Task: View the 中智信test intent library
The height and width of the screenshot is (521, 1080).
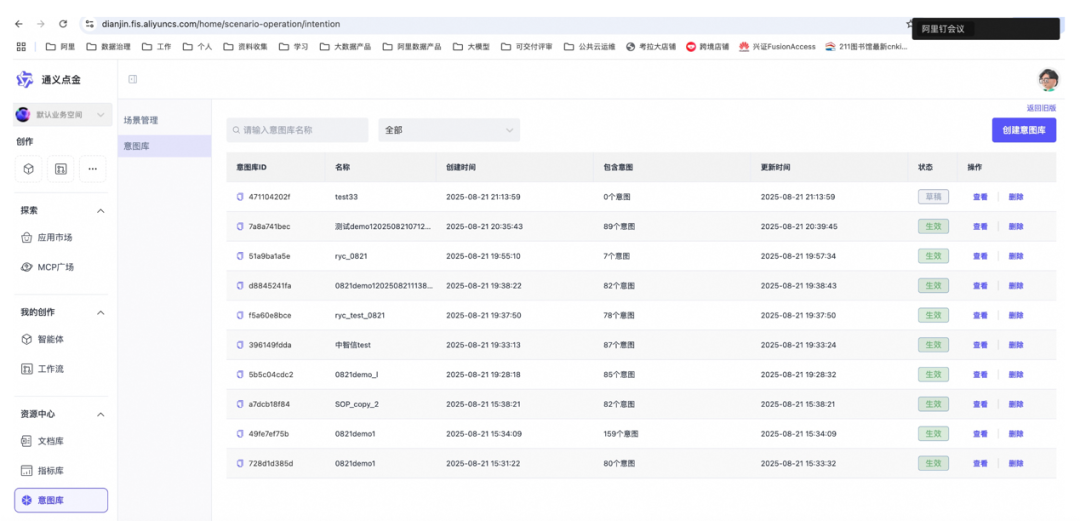Action: [x=980, y=345]
